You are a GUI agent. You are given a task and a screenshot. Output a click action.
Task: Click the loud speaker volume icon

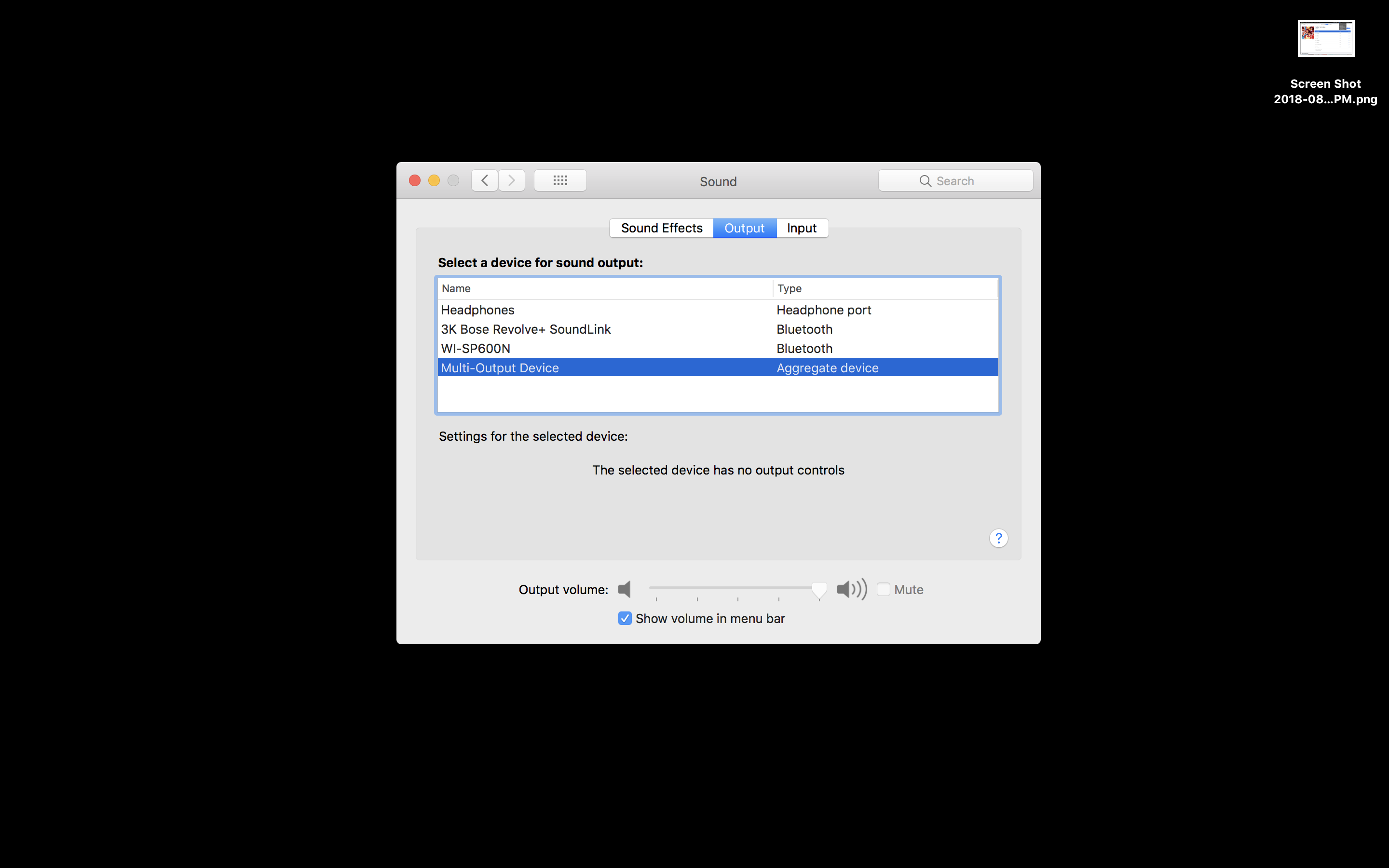[x=852, y=589]
